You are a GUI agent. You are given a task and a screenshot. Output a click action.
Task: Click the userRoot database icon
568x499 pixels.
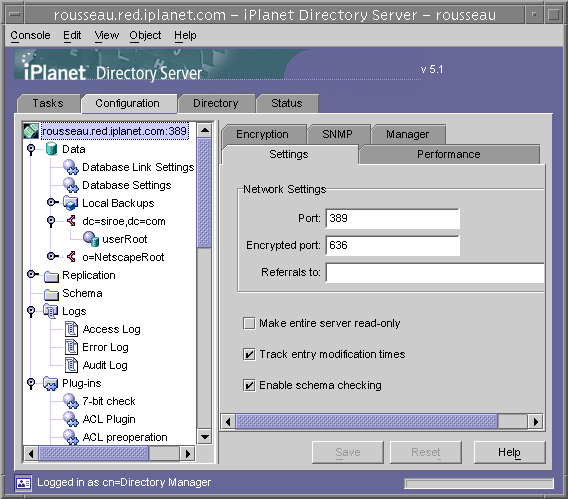tap(91, 239)
